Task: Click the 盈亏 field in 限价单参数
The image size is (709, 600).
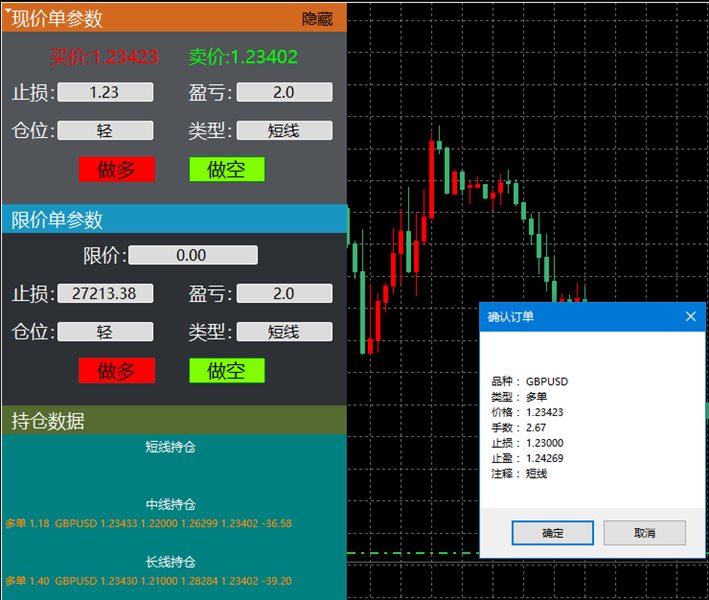Action: point(284,293)
